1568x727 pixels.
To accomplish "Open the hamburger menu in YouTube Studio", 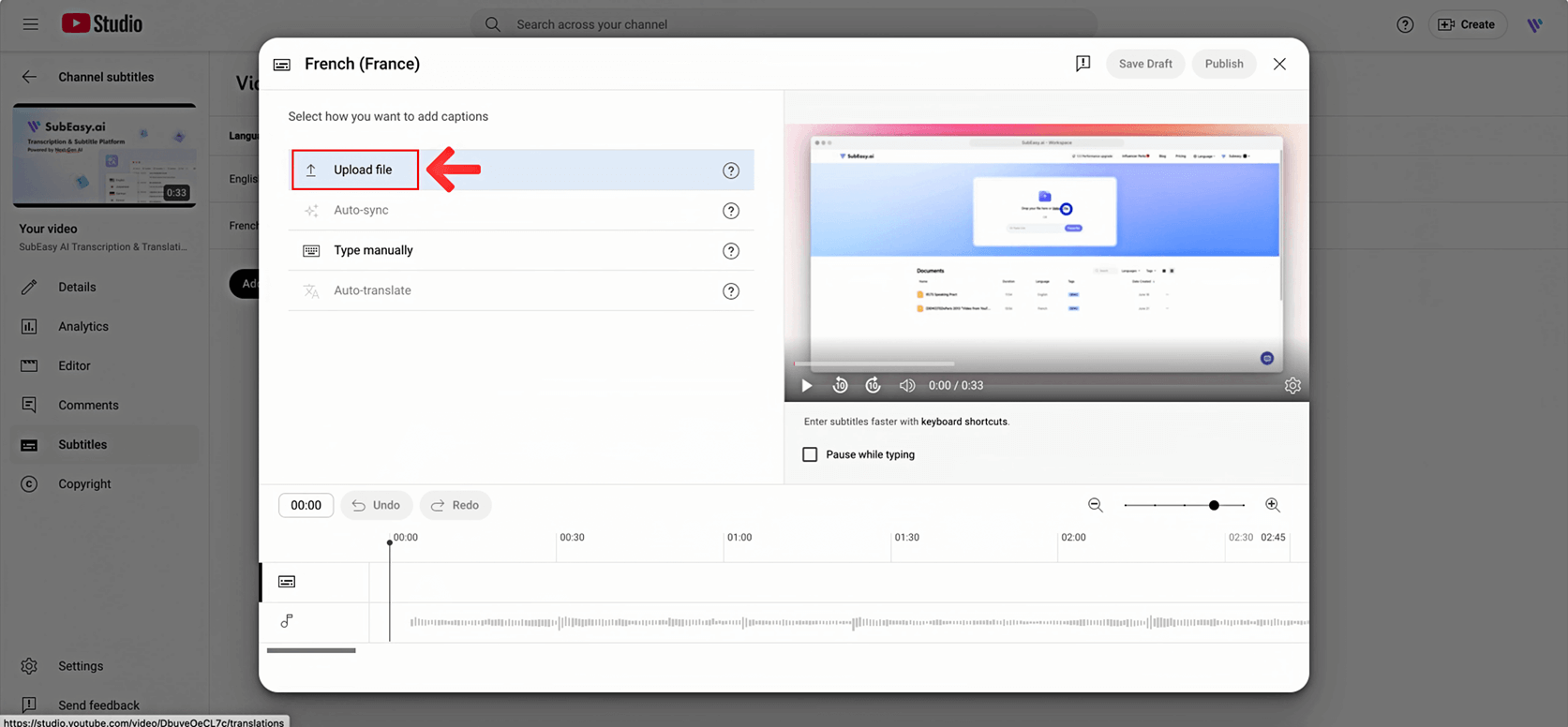I will click(30, 24).
